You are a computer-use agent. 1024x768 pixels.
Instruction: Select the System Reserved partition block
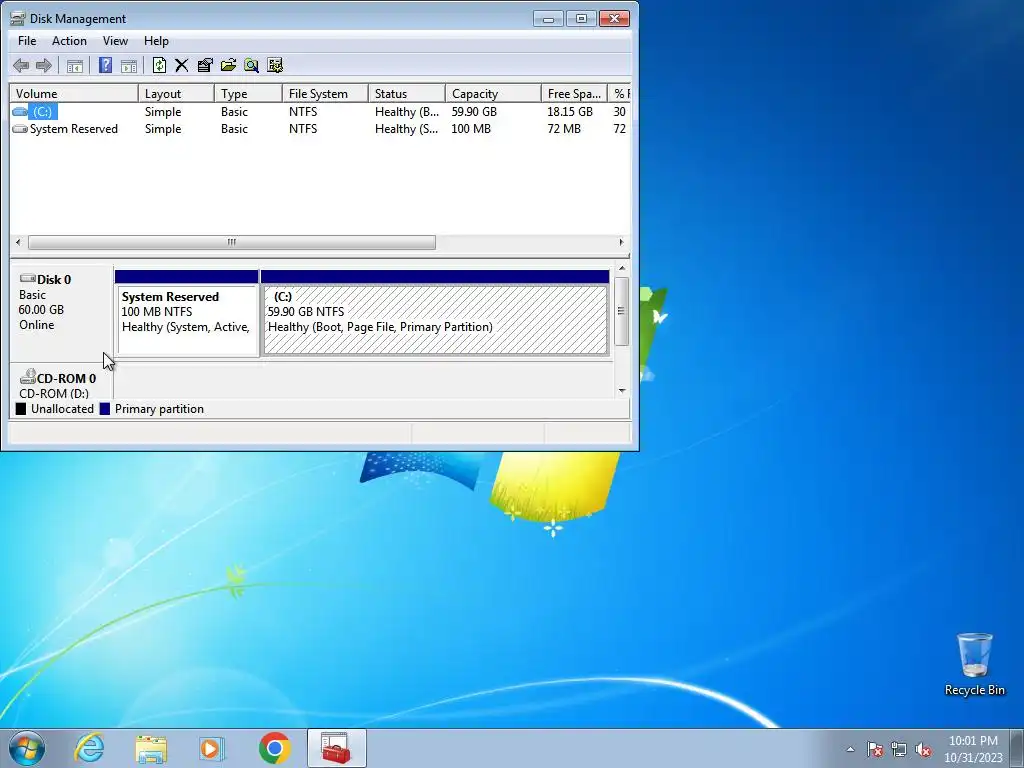pos(187,313)
